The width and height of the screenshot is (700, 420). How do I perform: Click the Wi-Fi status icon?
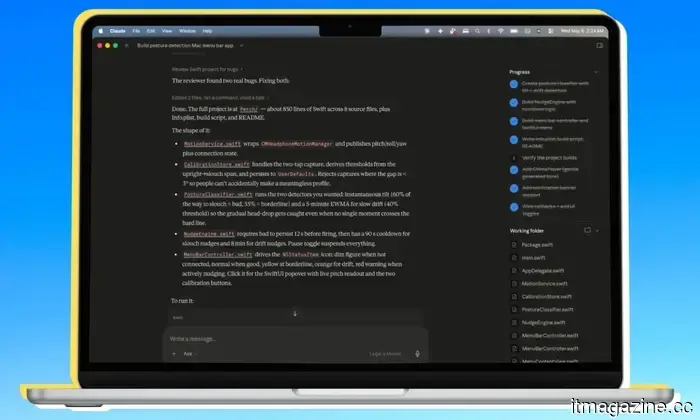pyautogui.click(x=500, y=31)
